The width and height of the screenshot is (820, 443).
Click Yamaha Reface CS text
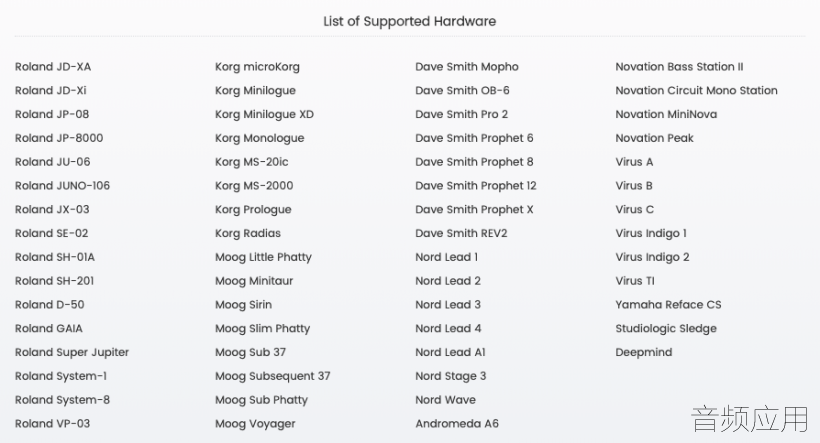(668, 305)
